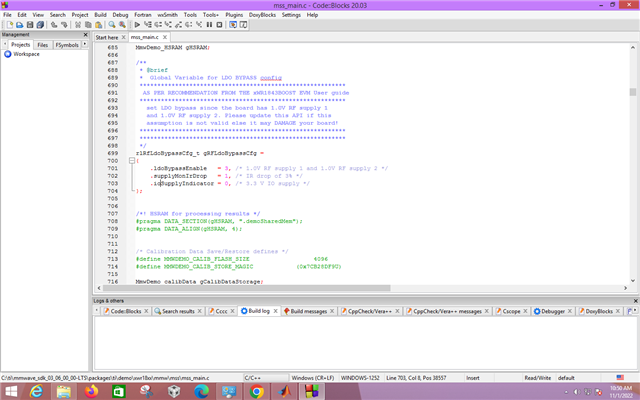The image size is (640, 400).
Task: Open debugging windows toolbar icon
Action: coord(233,25)
